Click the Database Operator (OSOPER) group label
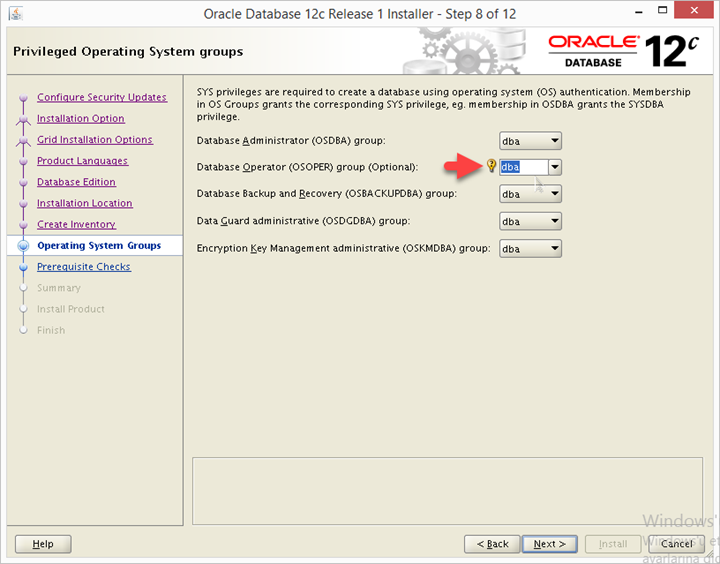720x564 pixels. (x=307, y=167)
